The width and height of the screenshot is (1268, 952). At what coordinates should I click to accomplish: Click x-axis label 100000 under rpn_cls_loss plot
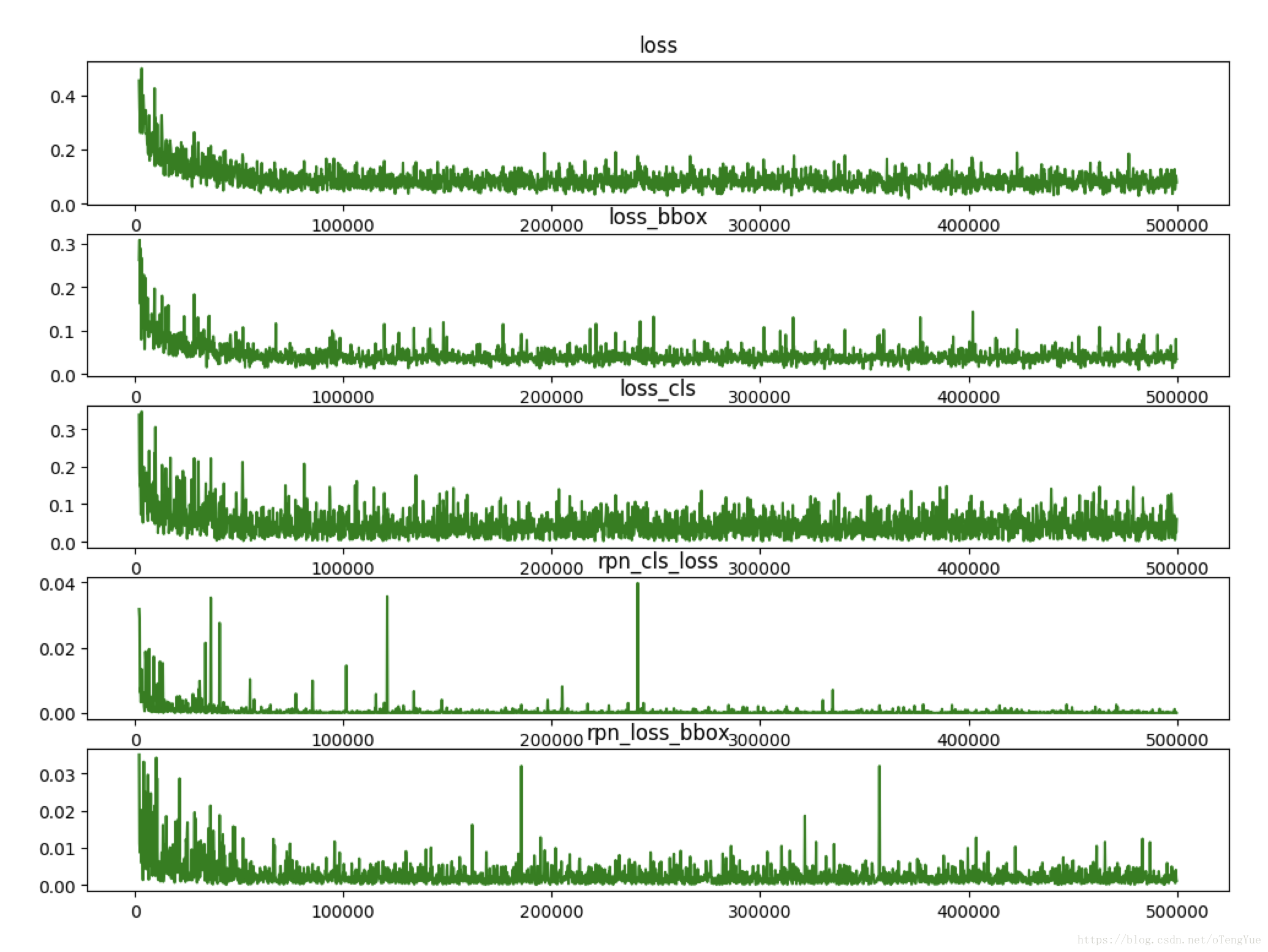(343, 740)
